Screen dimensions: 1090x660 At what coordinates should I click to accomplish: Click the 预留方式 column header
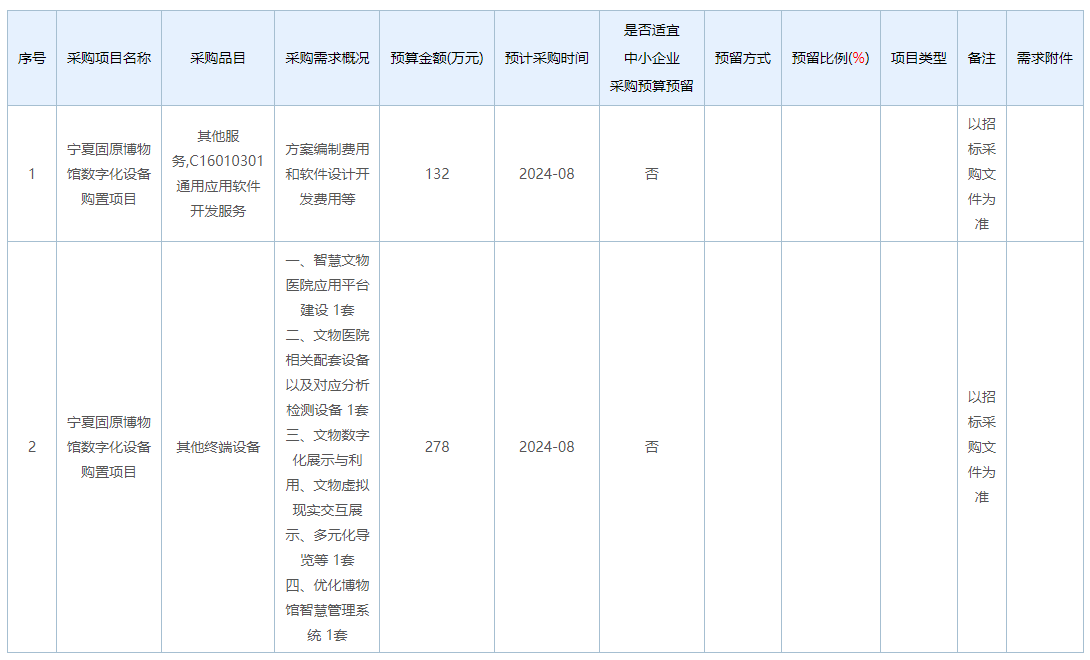[x=743, y=58]
